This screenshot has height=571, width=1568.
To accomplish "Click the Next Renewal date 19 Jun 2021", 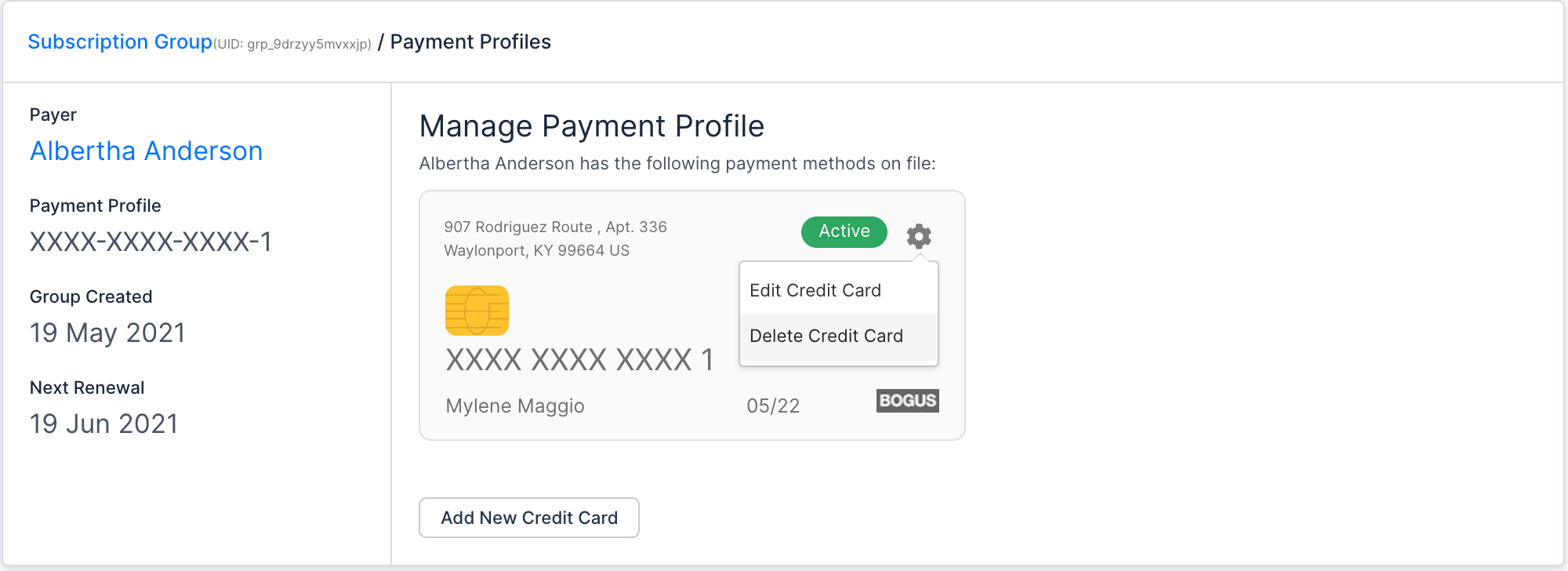I will tap(104, 424).
